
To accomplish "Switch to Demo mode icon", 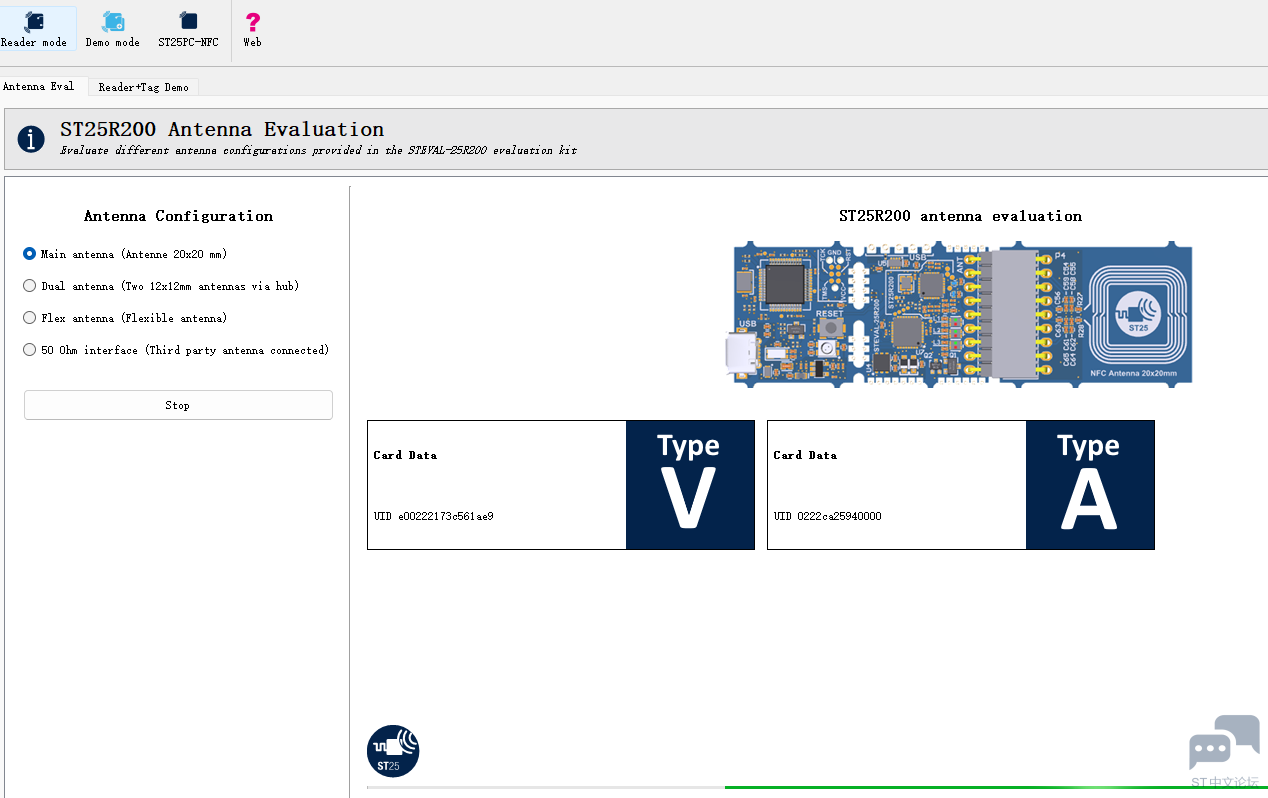I will [113, 22].
